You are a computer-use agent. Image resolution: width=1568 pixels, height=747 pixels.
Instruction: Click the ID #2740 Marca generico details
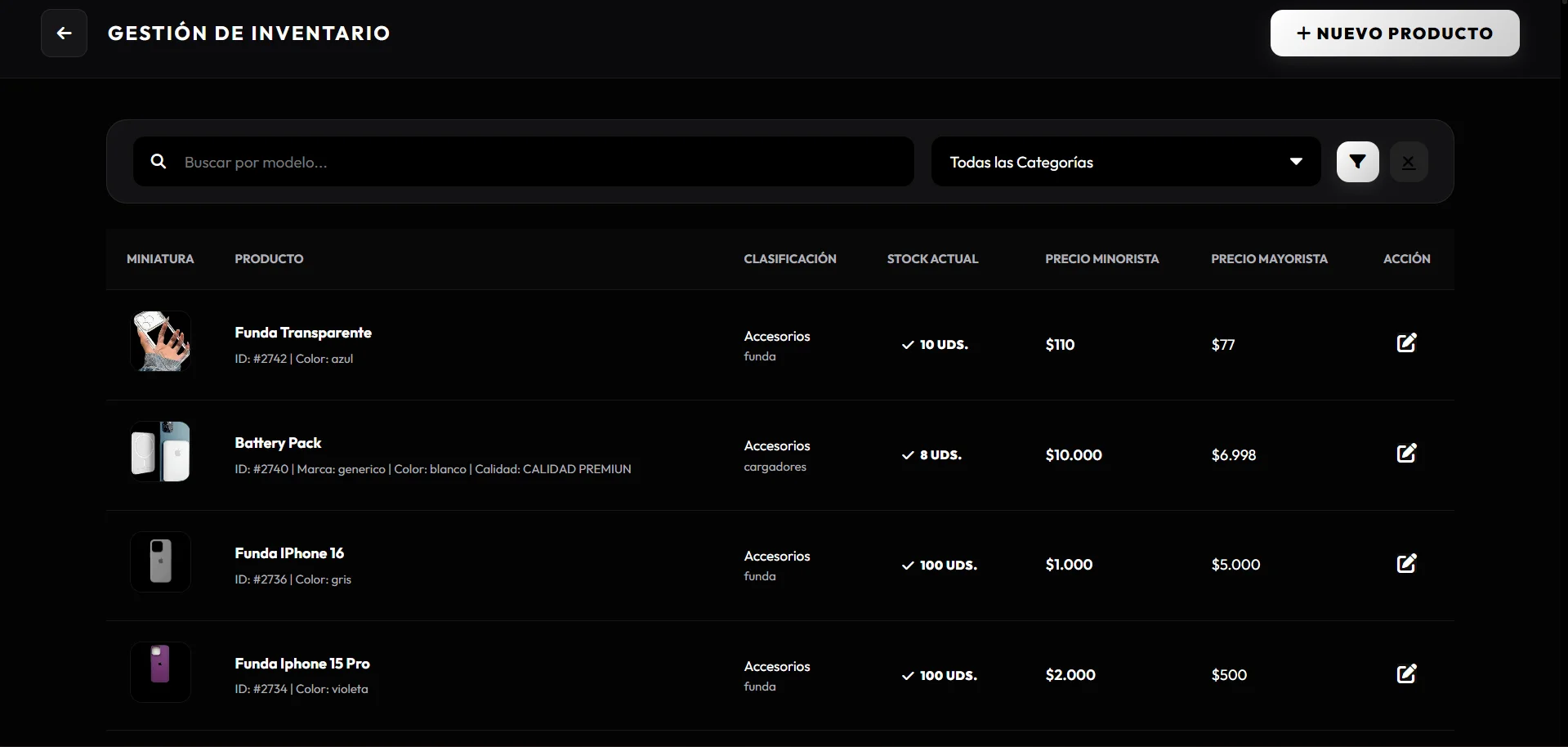[x=433, y=469]
